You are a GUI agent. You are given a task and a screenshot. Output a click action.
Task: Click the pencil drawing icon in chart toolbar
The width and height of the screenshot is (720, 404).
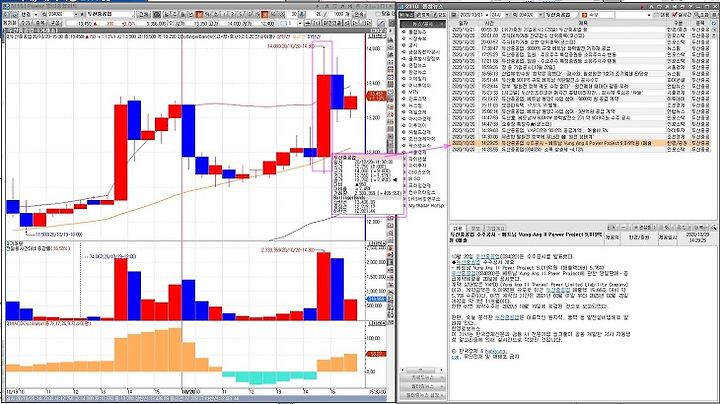tap(382, 23)
